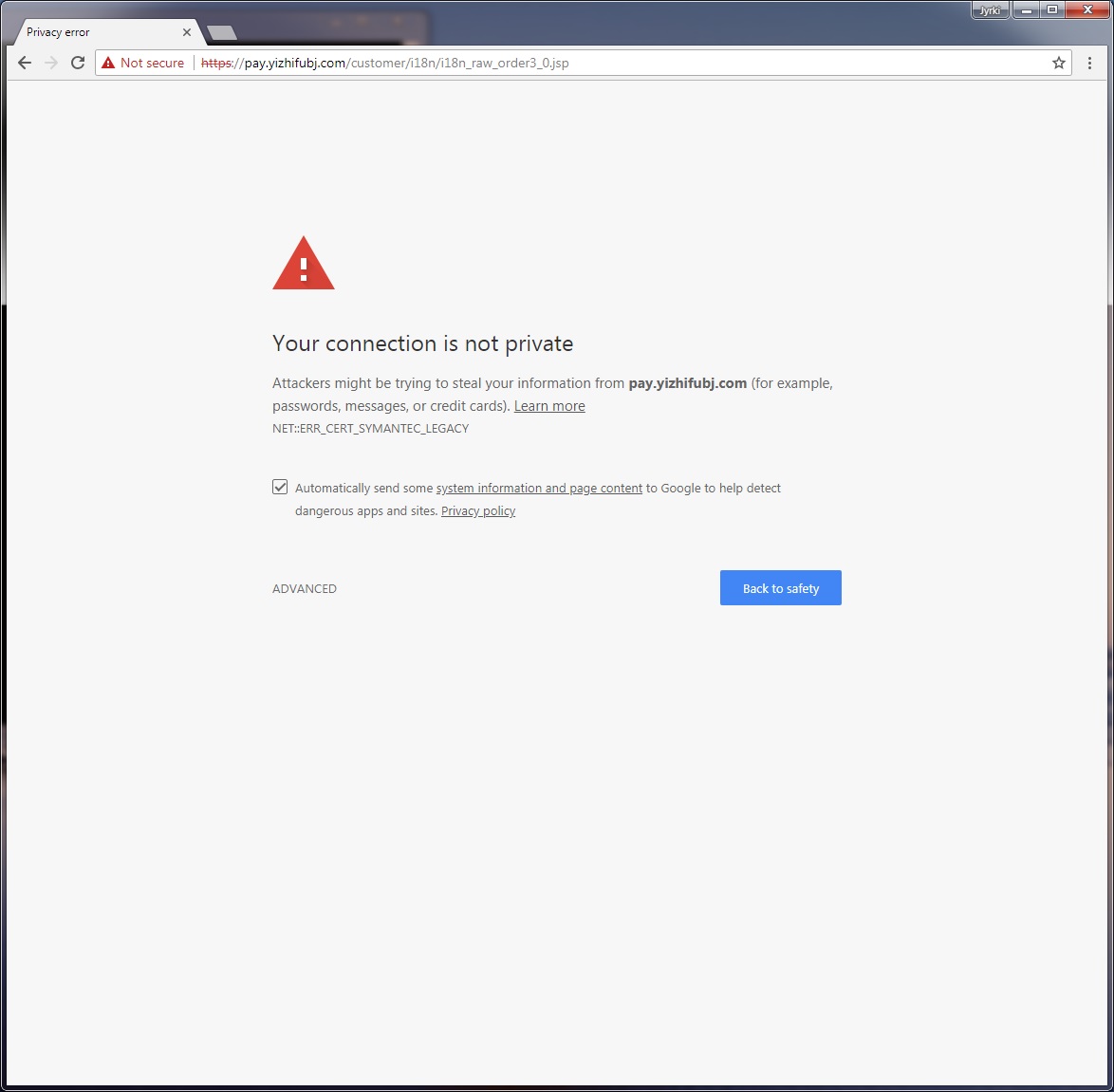The image size is (1114, 1092).
Task: Click the Your connection is not private heading
Action: [422, 343]
